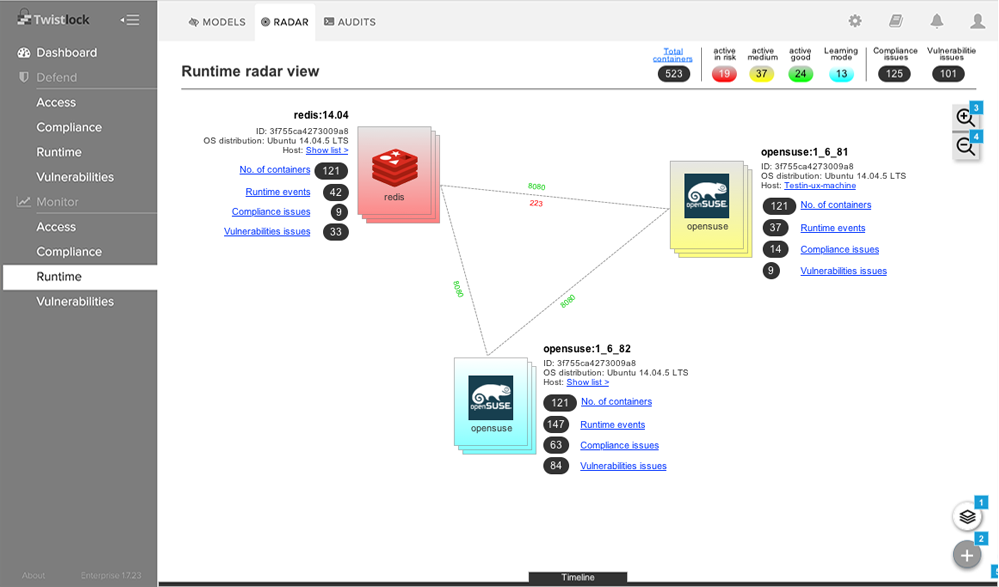
Task: Click Compliance issues link for redis
Action: (x=271, y=212)
